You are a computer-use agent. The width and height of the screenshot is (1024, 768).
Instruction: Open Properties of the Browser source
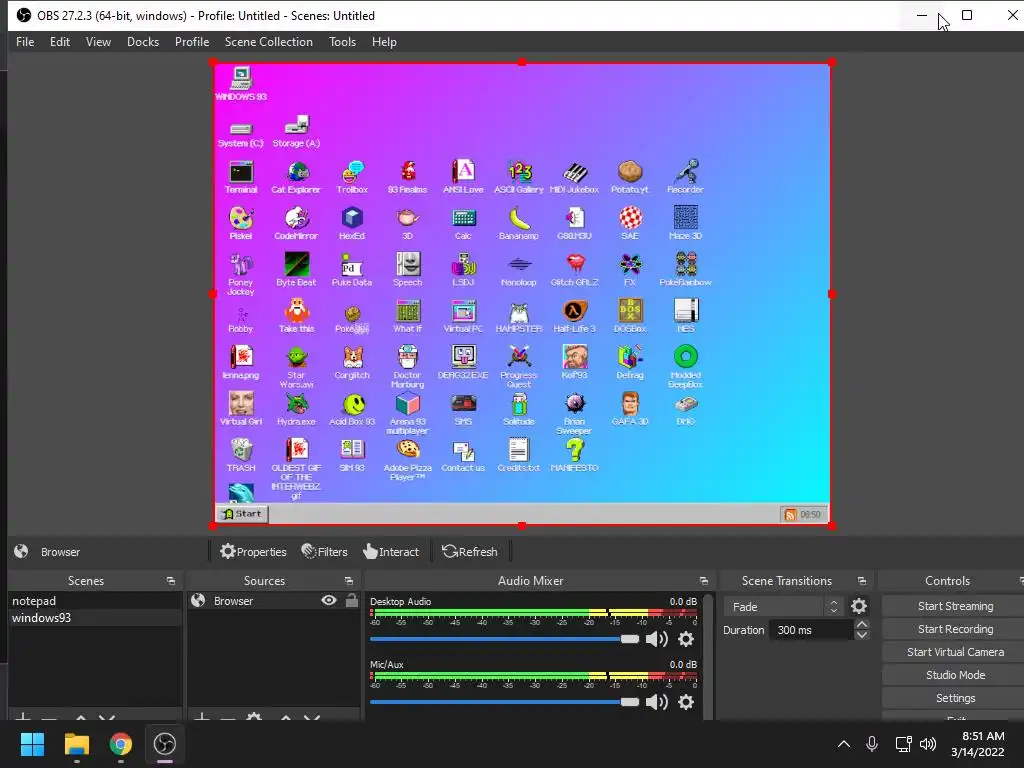[253, 552]
